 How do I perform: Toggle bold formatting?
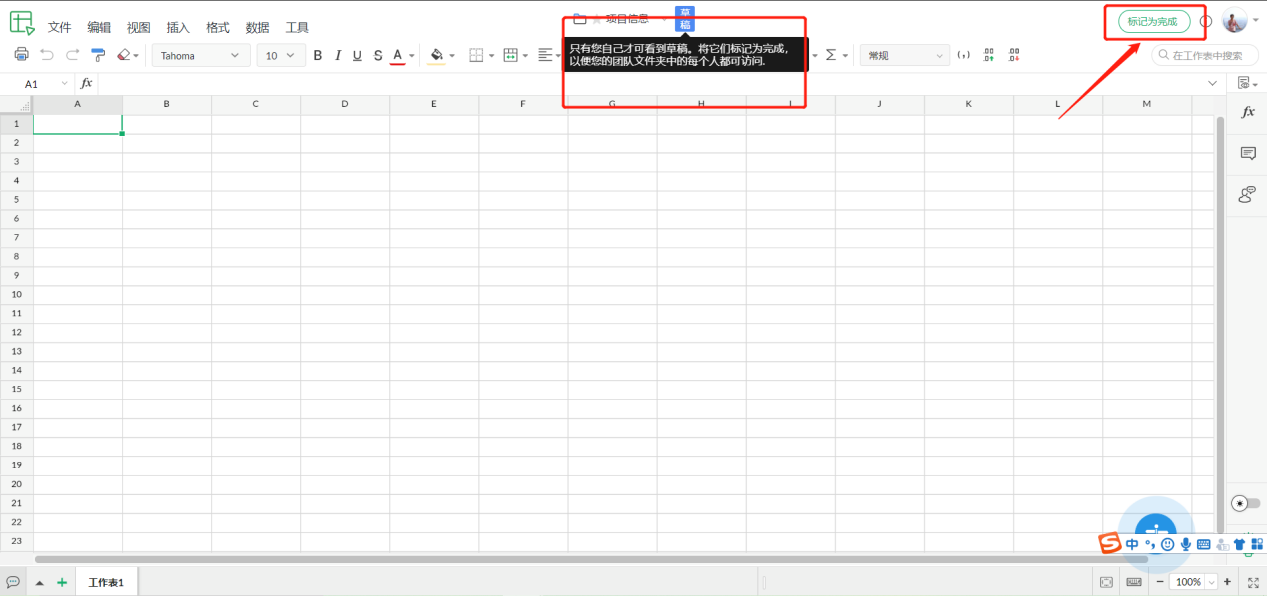click(x=318, y=55)
